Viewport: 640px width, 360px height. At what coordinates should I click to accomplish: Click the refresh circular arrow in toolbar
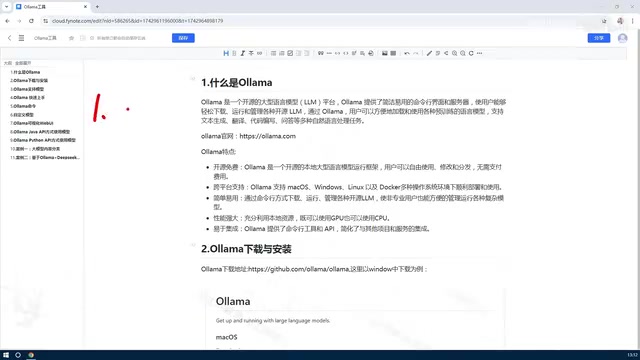(471, 53)
